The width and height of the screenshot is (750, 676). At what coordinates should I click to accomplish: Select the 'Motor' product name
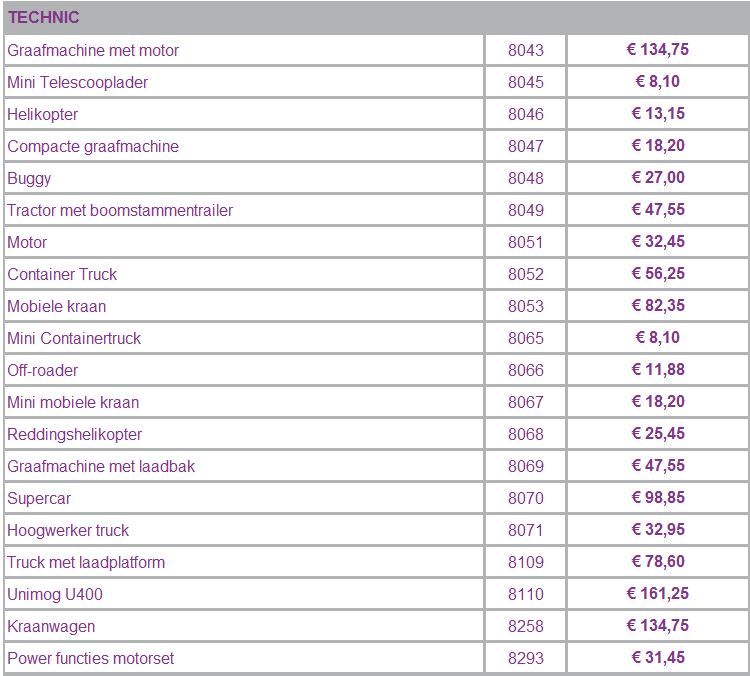point(27,243)
